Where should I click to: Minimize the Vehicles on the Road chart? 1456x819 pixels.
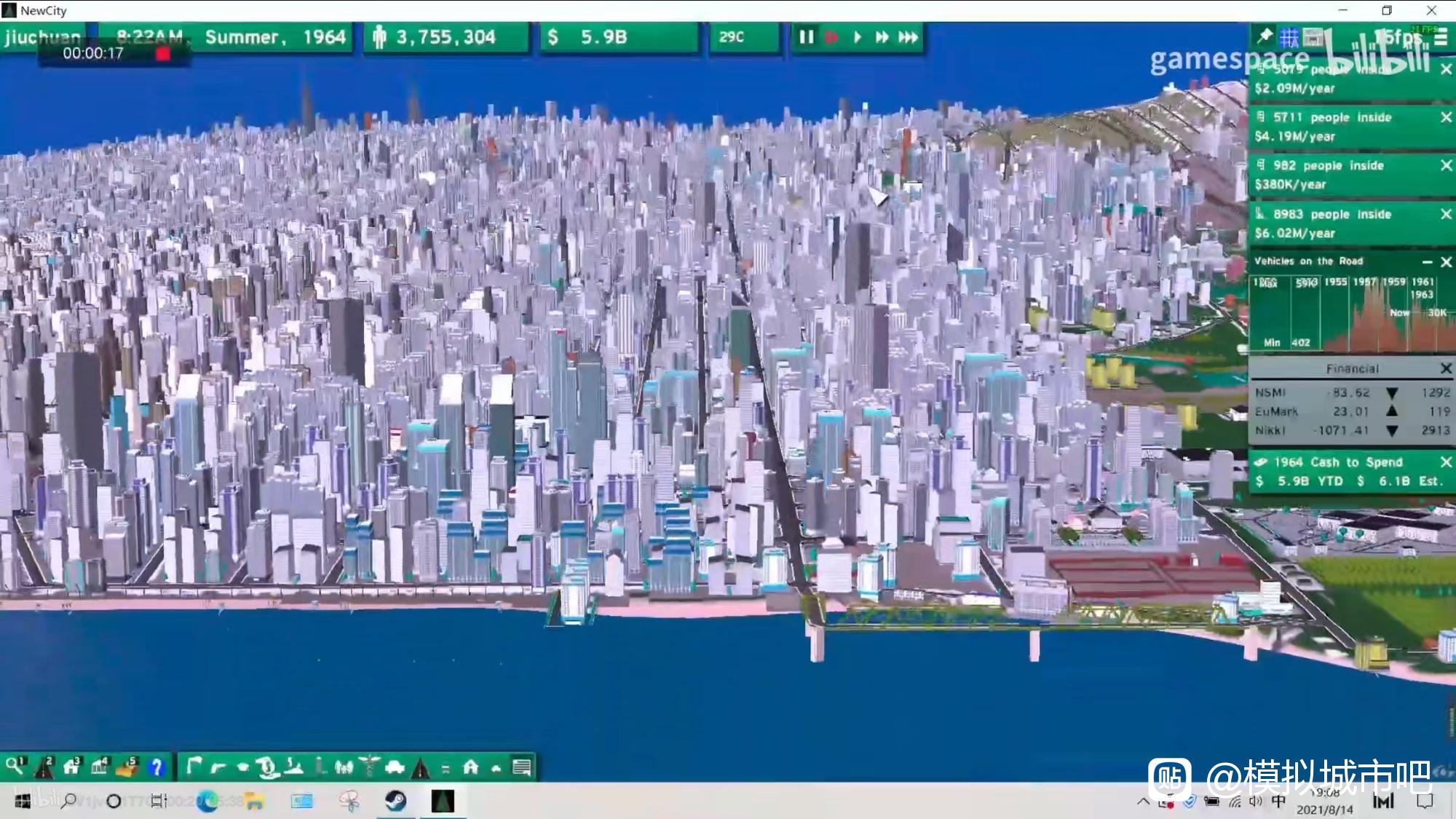pyautogui.click(x=1427, y=262)
